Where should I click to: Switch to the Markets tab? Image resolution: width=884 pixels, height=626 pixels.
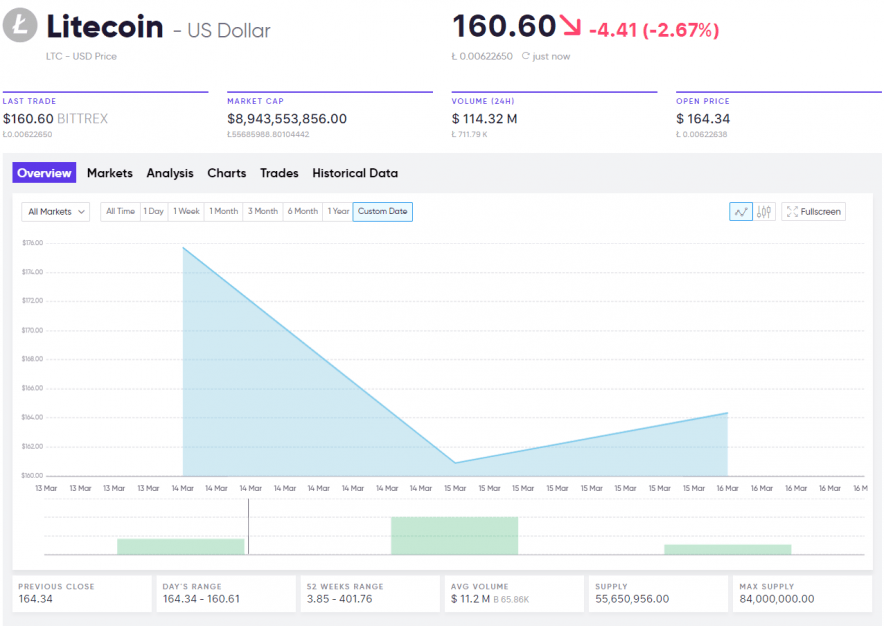tap(110, 173)
